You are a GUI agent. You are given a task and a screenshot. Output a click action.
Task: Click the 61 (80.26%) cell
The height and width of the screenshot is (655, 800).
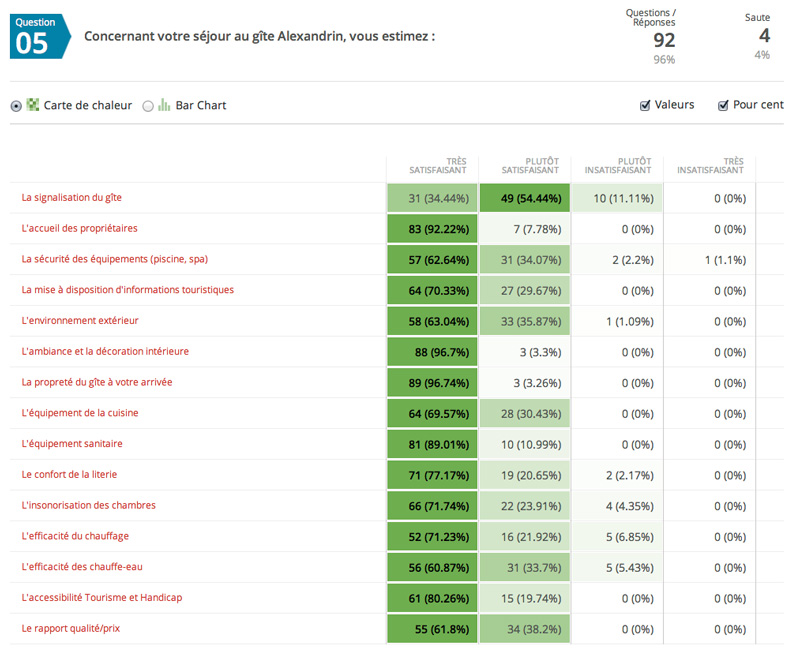432,598
